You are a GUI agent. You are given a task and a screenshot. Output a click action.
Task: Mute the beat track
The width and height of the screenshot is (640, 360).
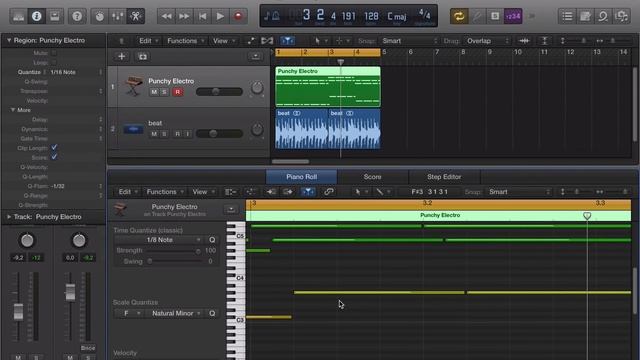(154, 133)
